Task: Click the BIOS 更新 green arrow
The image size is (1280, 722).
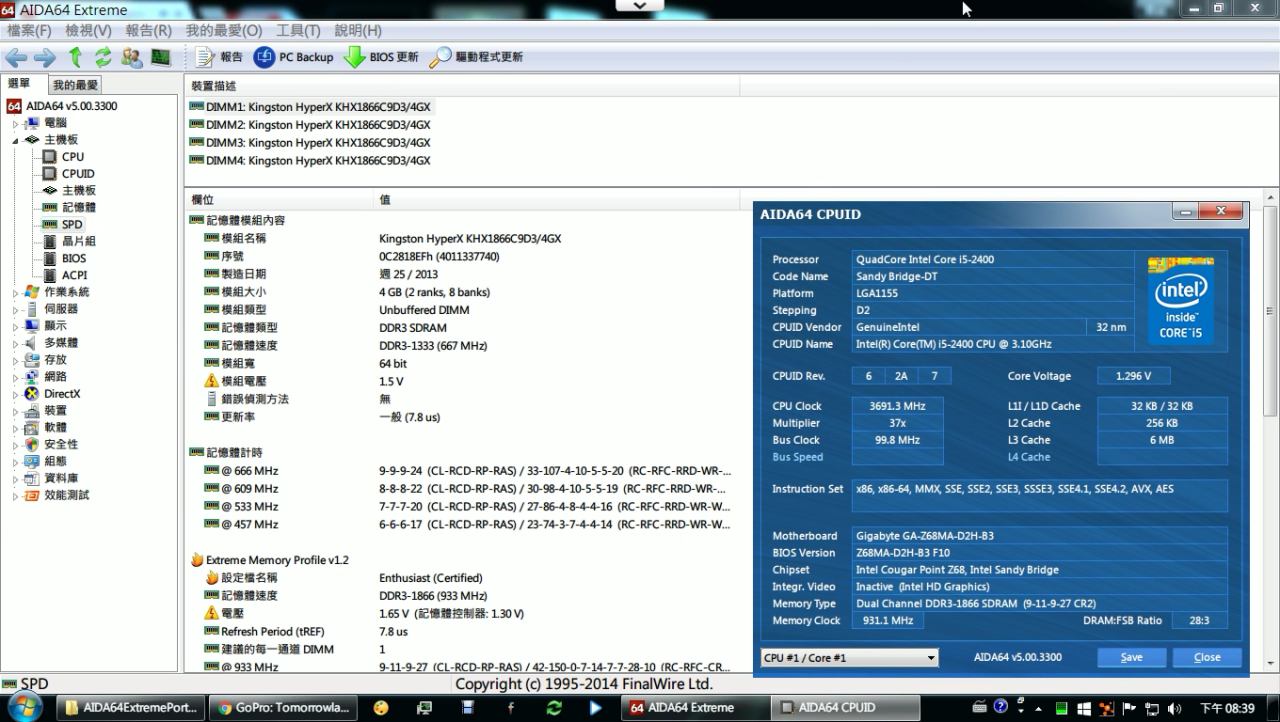Action: pyautogui.click(x=381, y=57)
